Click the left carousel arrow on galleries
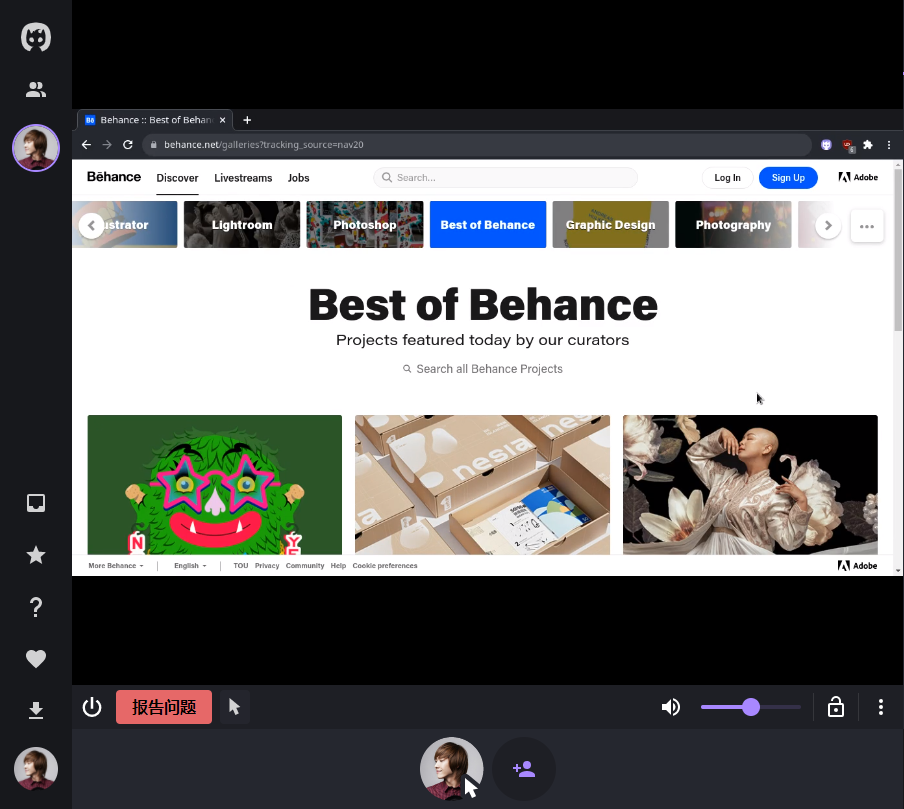The width and height of the screenshot is (904, 809). (x=91, y=225)
